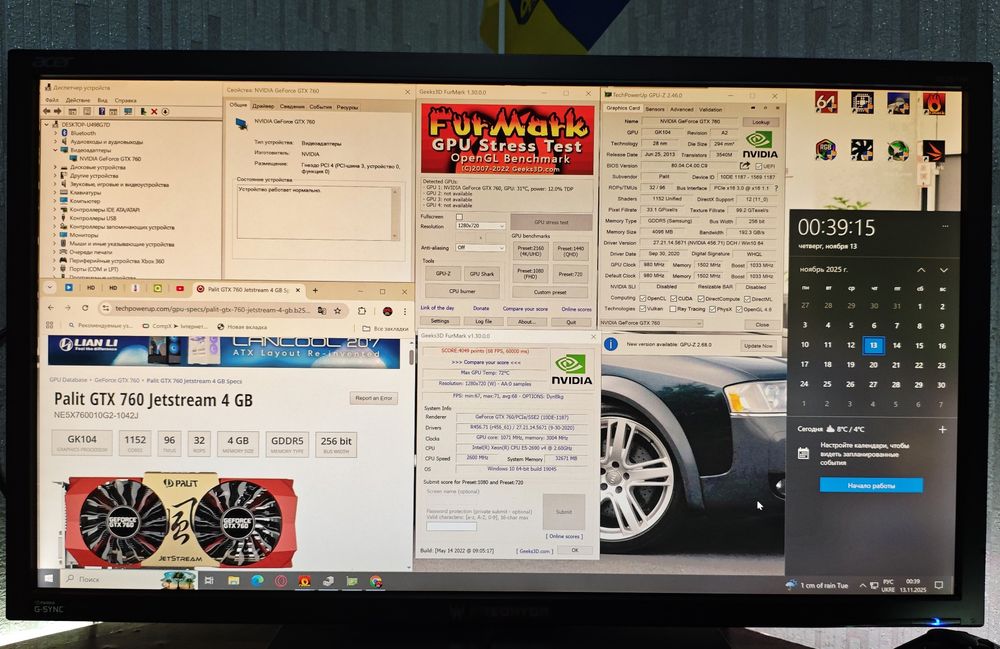The image size is (1000, 649).
Task: Open the Chrome profile avatar
Action: click(387, 311)
